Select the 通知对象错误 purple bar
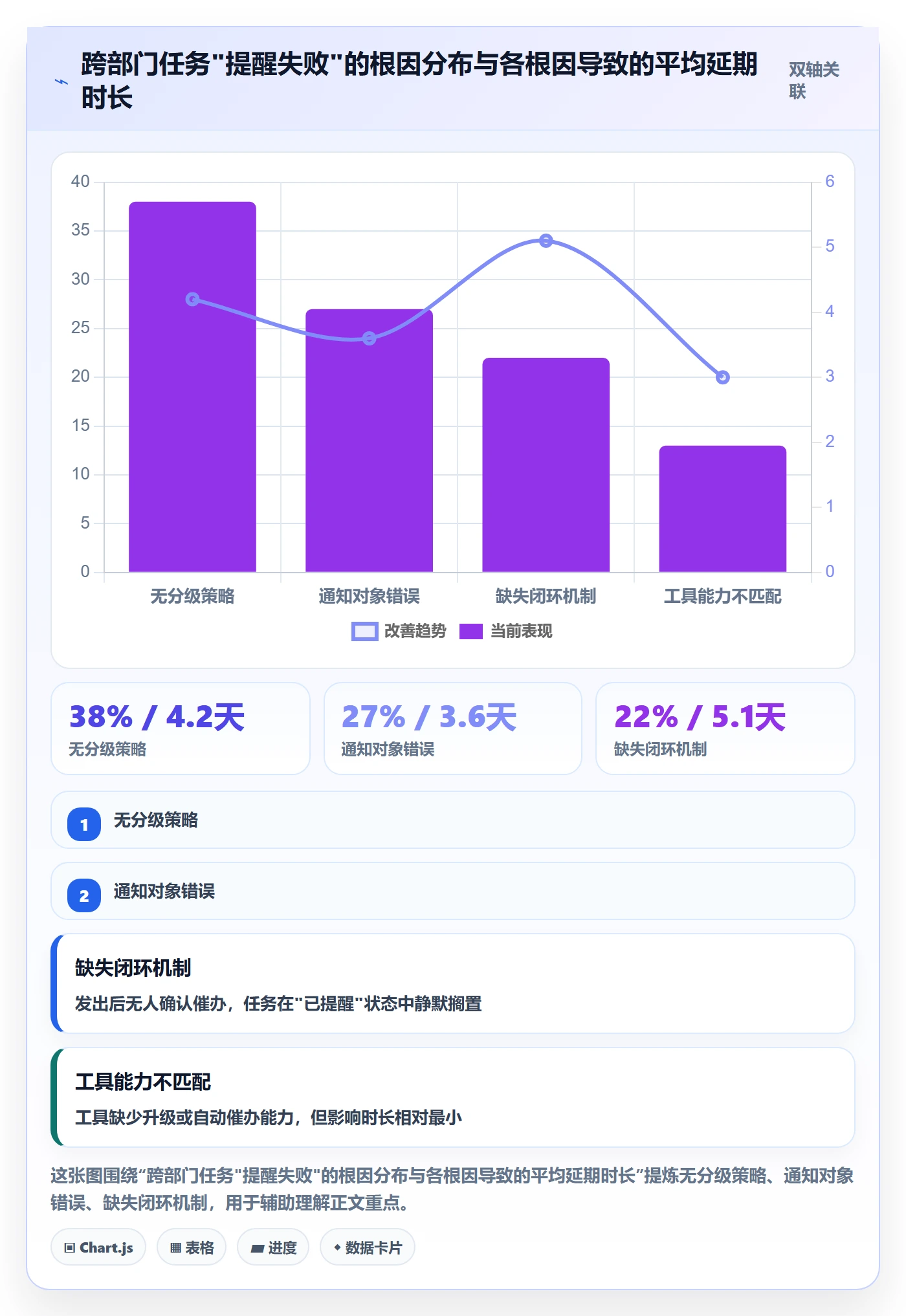 [x=369, y=441]
